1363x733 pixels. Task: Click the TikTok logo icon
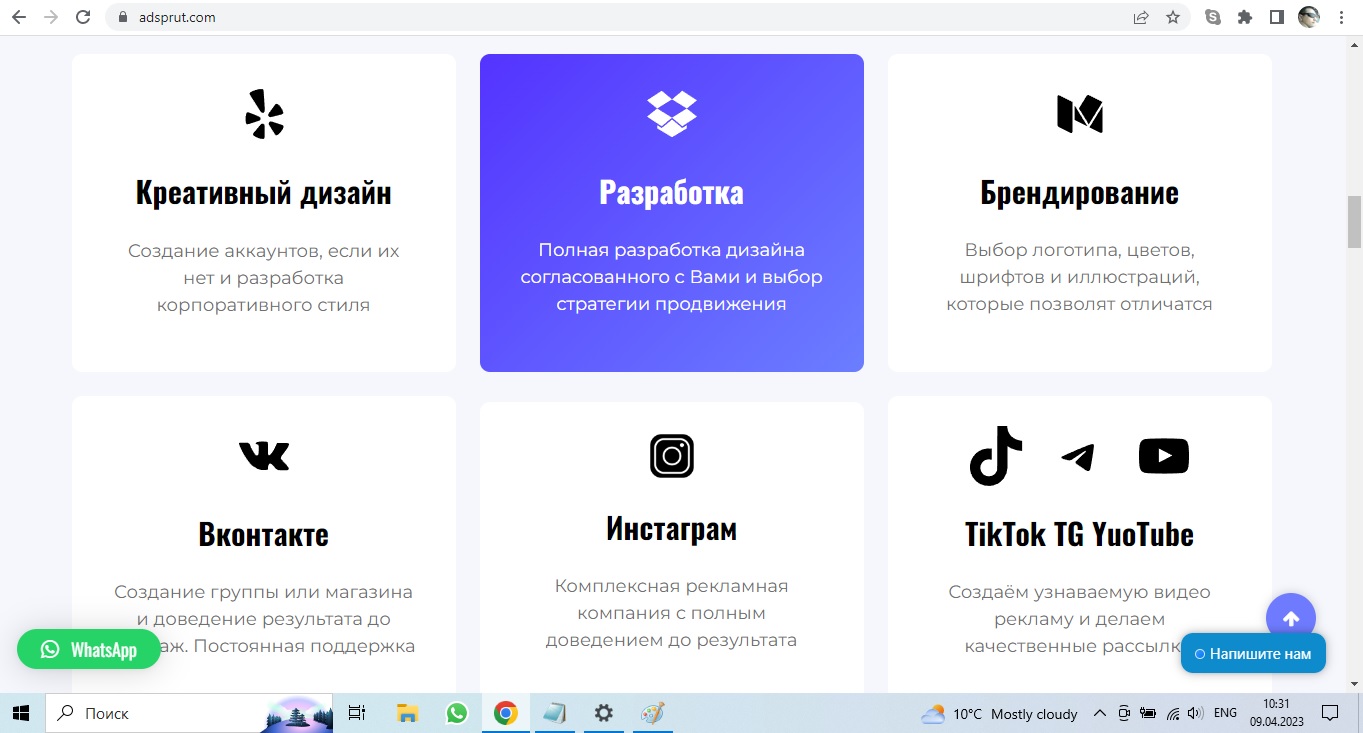pyautogui.click(x=996, y=456)
